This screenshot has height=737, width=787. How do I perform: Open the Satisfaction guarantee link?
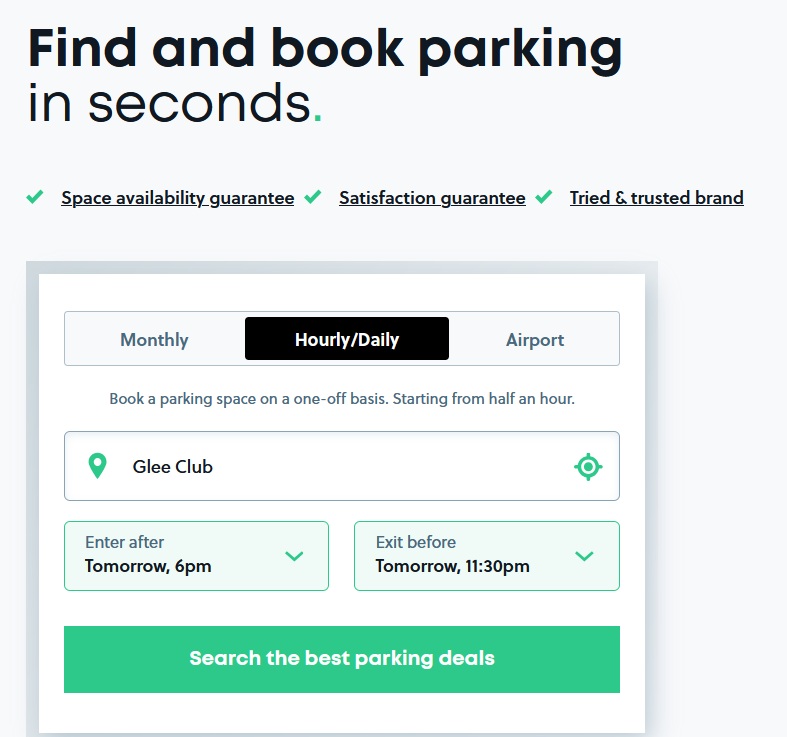tap(432, 198)
